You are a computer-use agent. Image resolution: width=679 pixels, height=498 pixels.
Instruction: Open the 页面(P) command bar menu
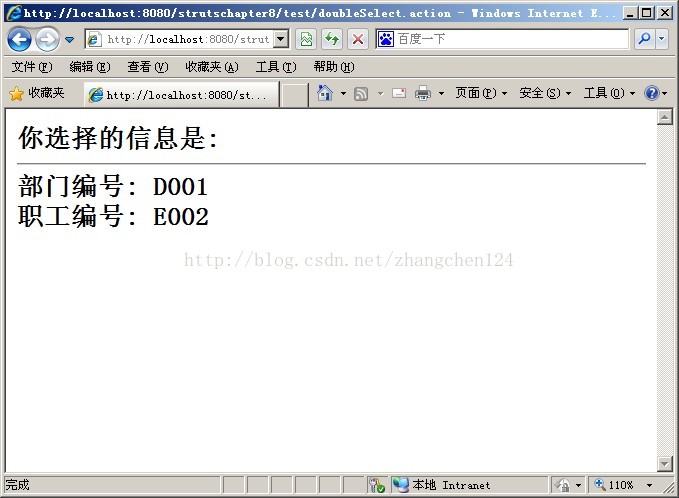click(481, 93)
